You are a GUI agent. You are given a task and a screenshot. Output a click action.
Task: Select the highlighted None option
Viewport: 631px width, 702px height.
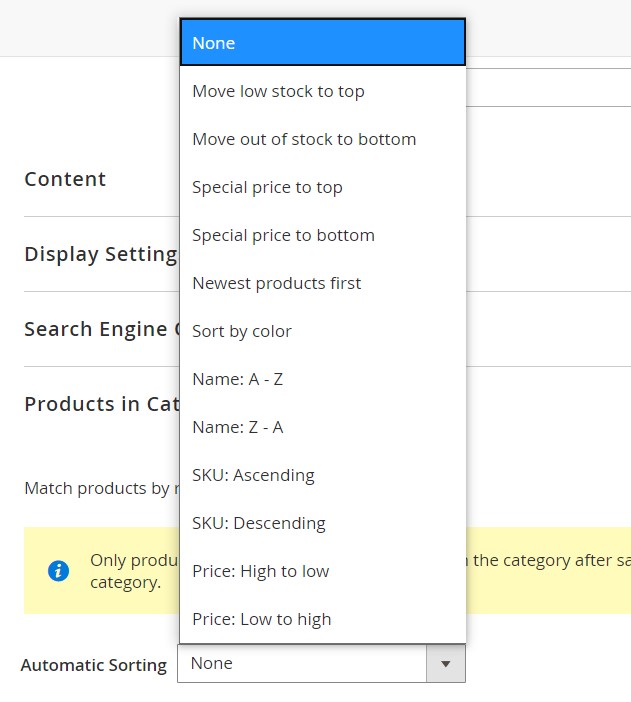tap(322, 43)
